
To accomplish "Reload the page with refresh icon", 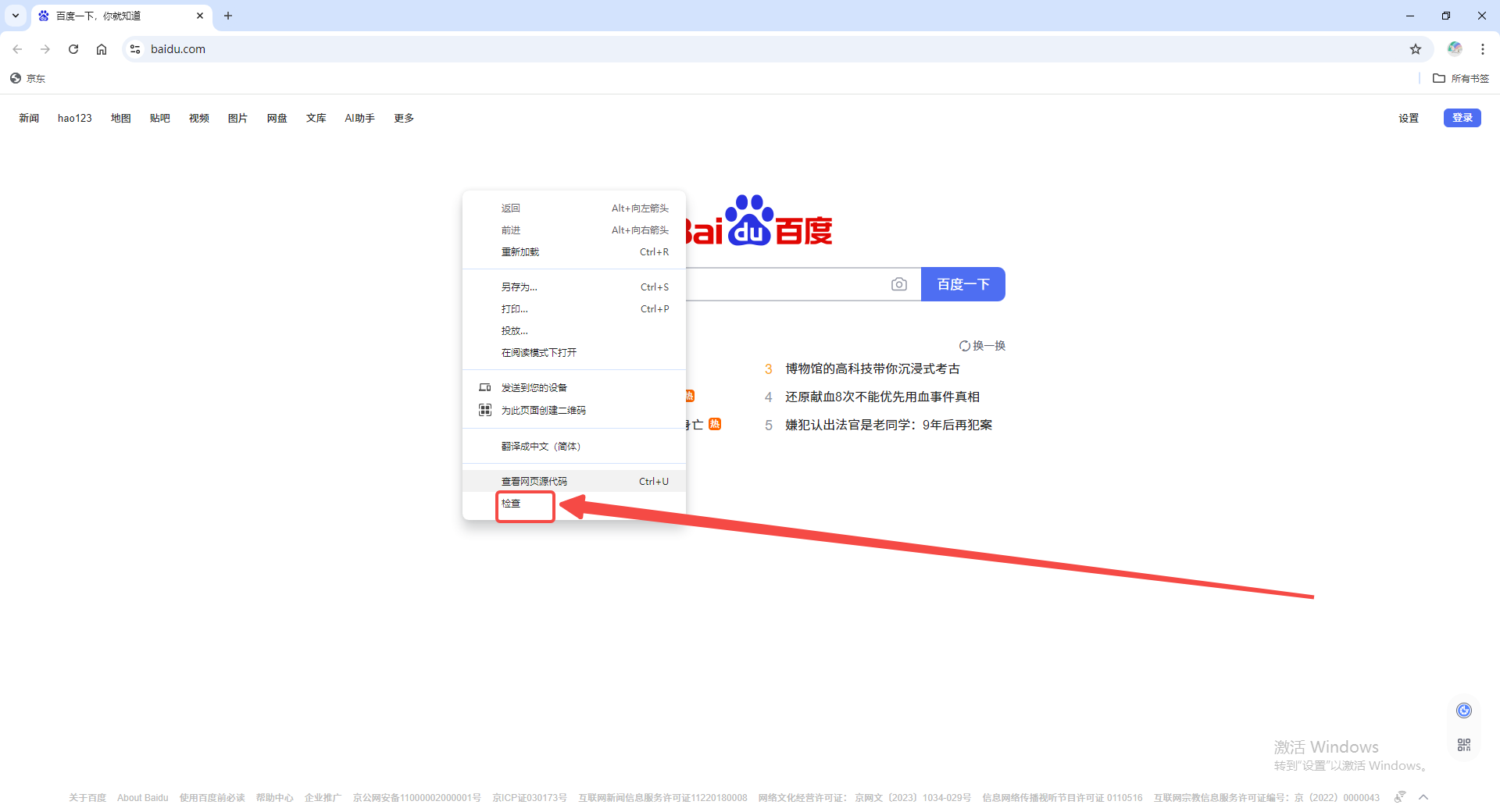I will (73, 49).
